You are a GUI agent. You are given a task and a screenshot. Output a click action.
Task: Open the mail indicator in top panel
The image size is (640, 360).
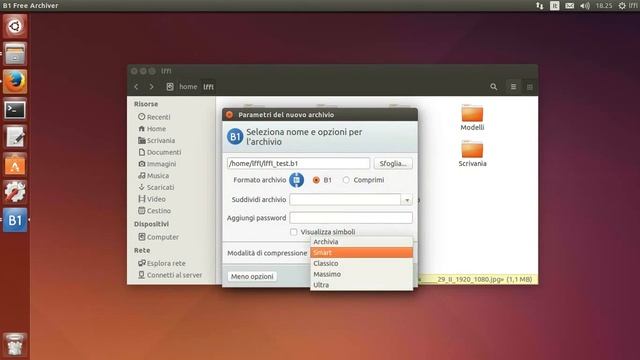click(569, 5)
